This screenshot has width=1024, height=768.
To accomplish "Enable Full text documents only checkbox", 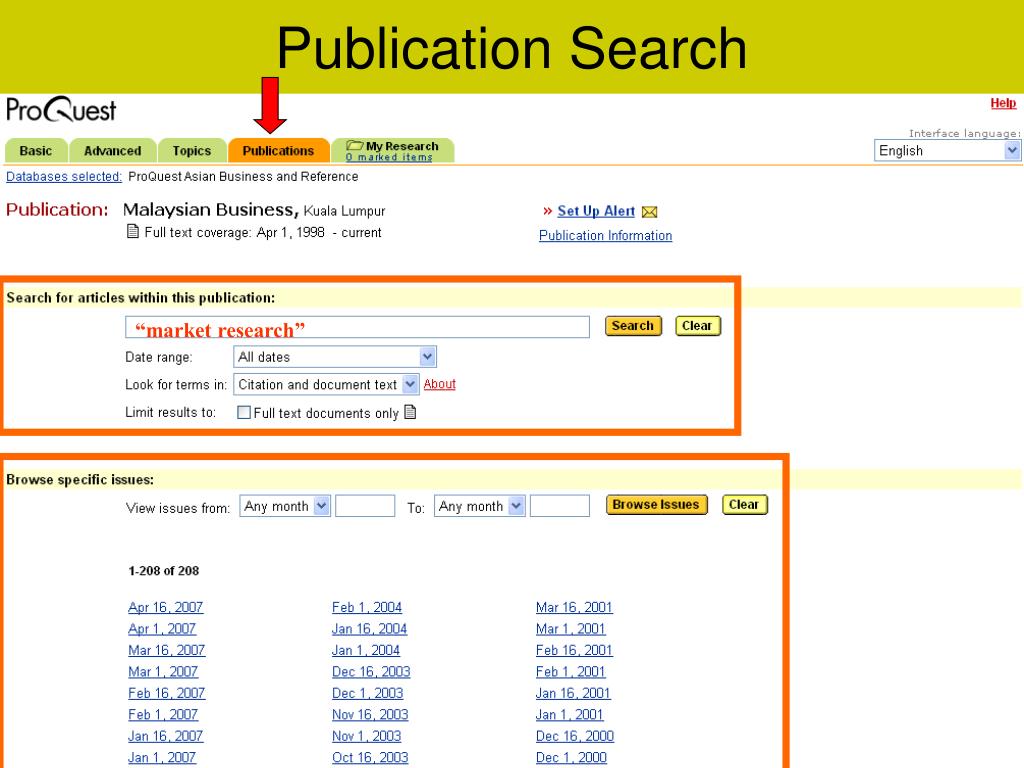I will coord(244,413).
